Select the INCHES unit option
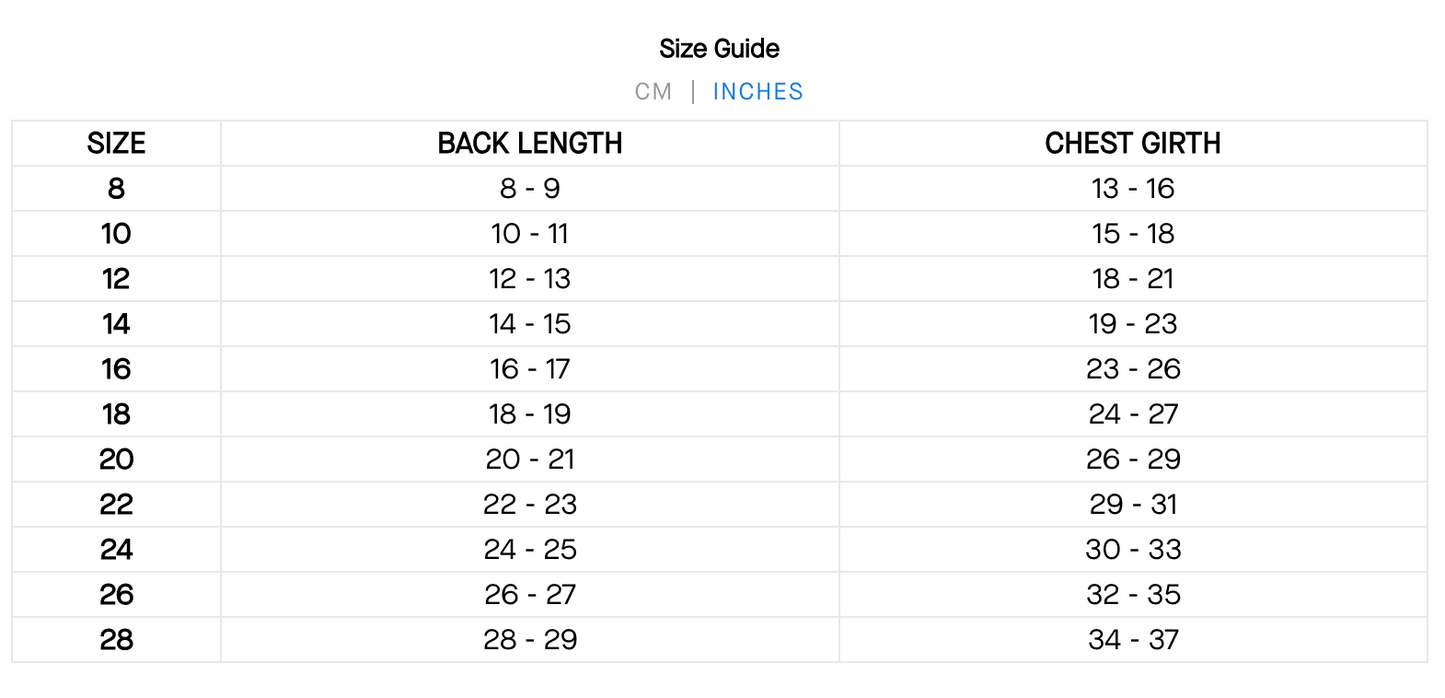This screenshot has height=698, width=1445. click(758, 92)
